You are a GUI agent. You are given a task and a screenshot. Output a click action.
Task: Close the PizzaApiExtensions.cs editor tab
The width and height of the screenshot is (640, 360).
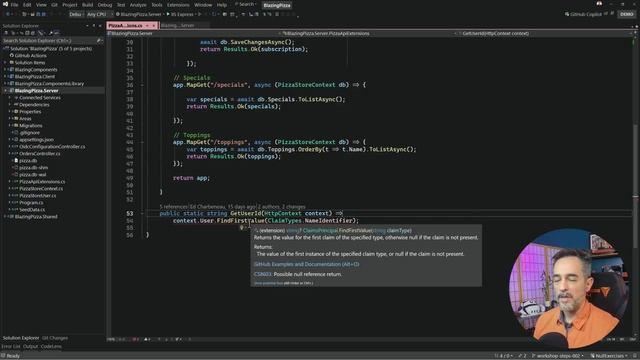[x=154, y=25]
